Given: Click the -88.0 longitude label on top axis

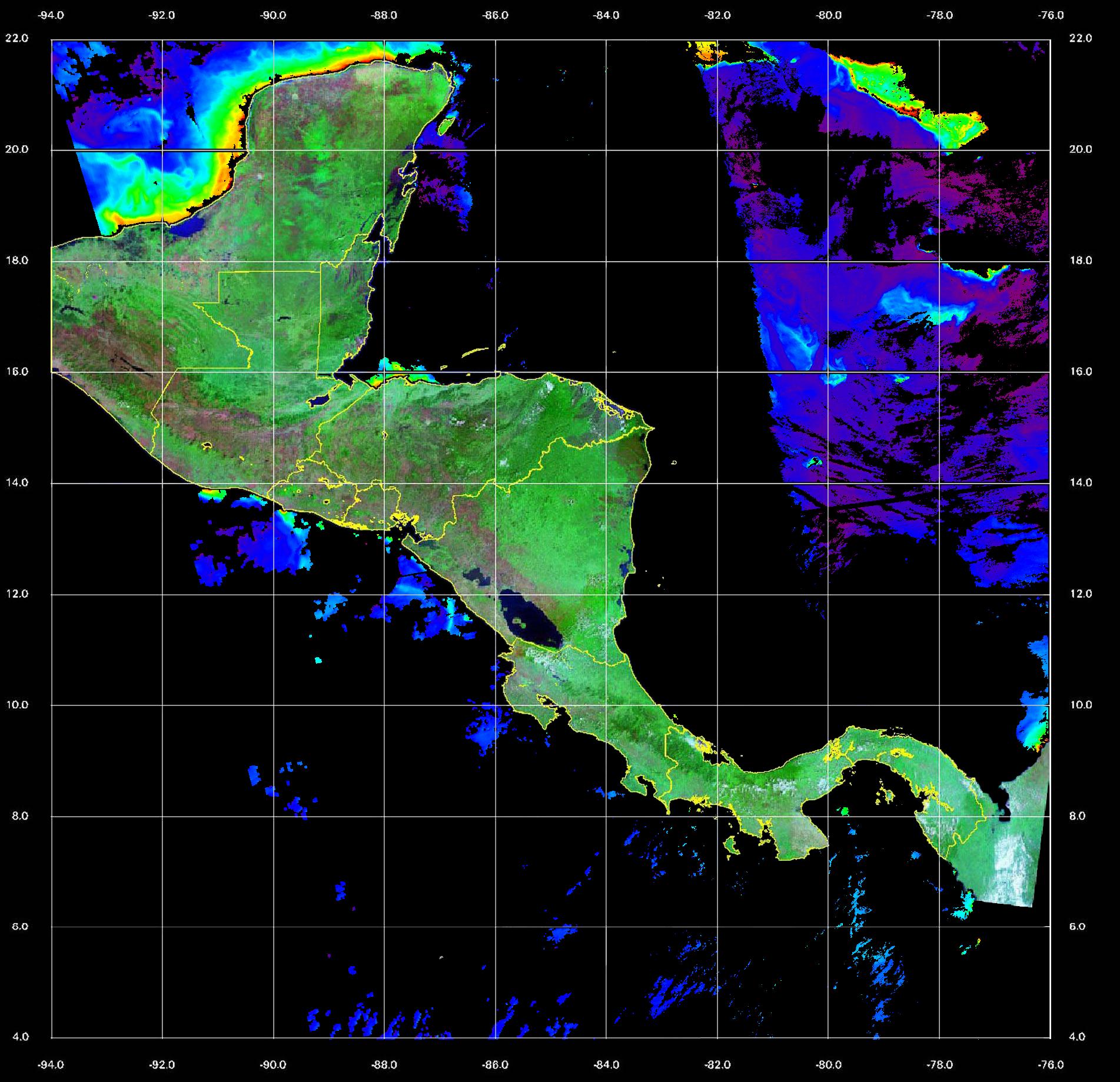Looking at the screenshot, I should tap(384, 15).
